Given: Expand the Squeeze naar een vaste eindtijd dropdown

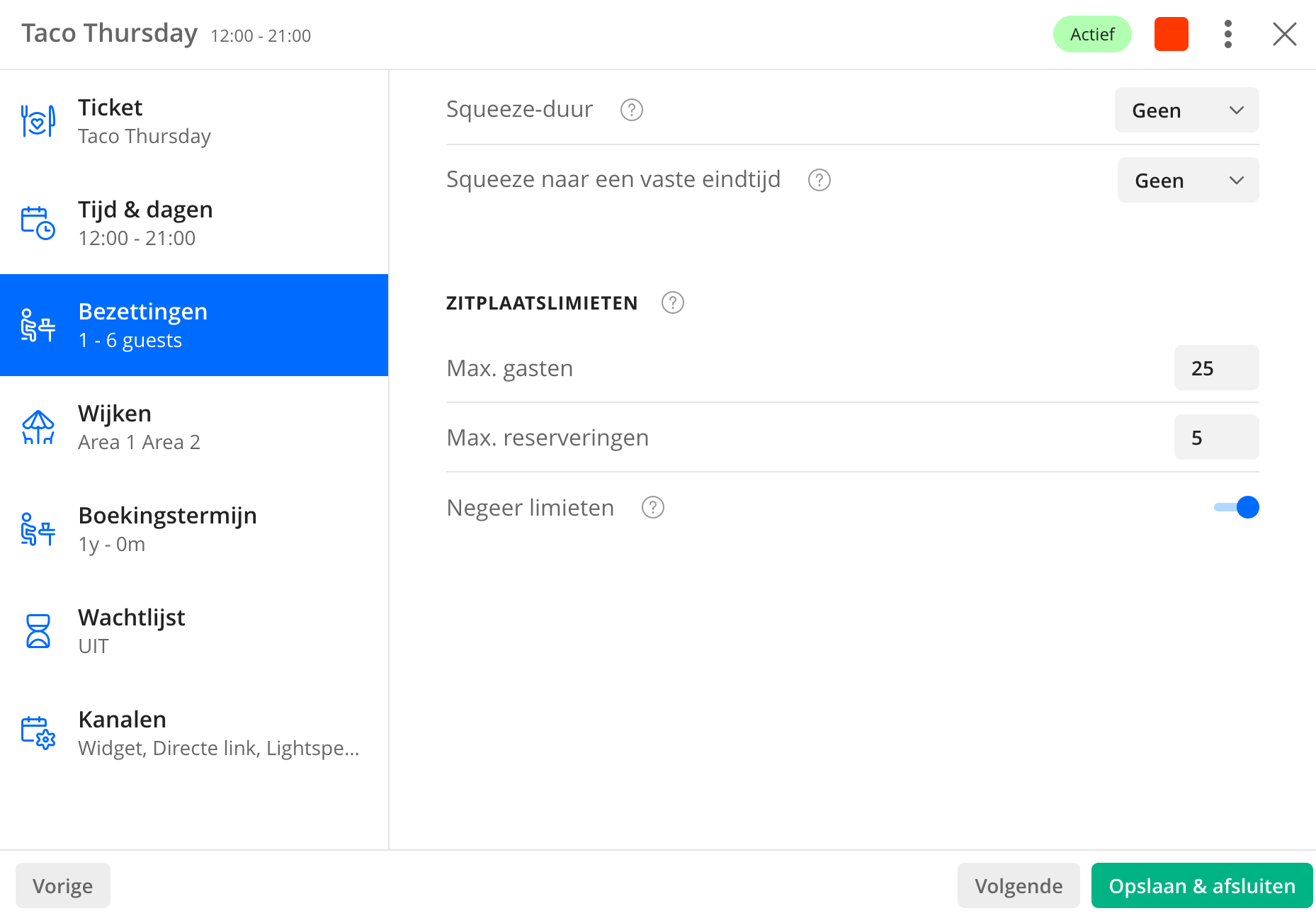Looking at the screenshot, I should [1188, 181].
